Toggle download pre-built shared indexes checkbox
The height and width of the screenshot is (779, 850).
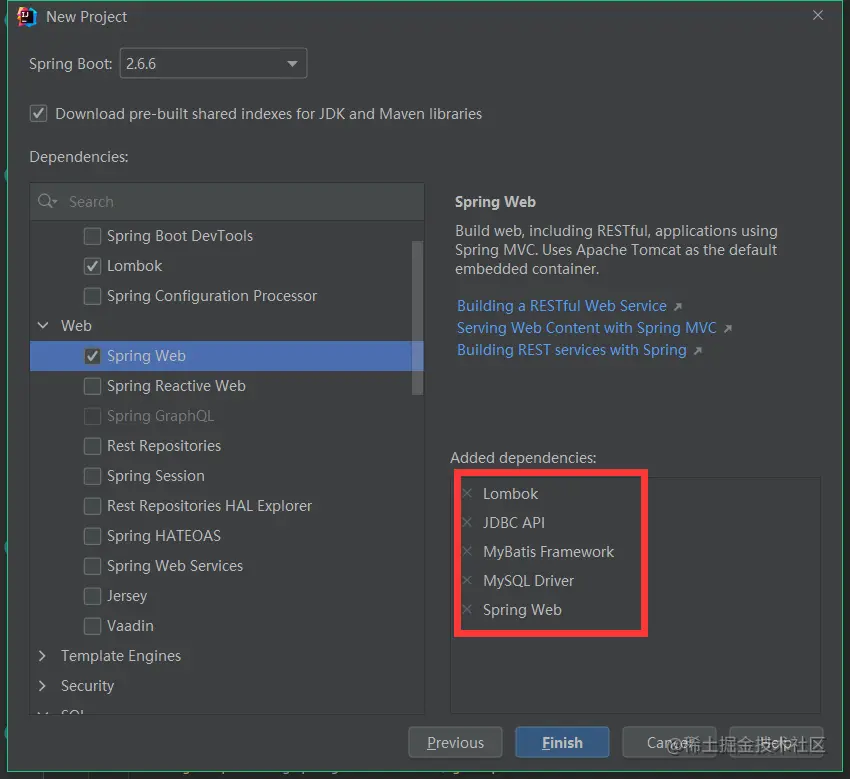click(x=38, y=114)
